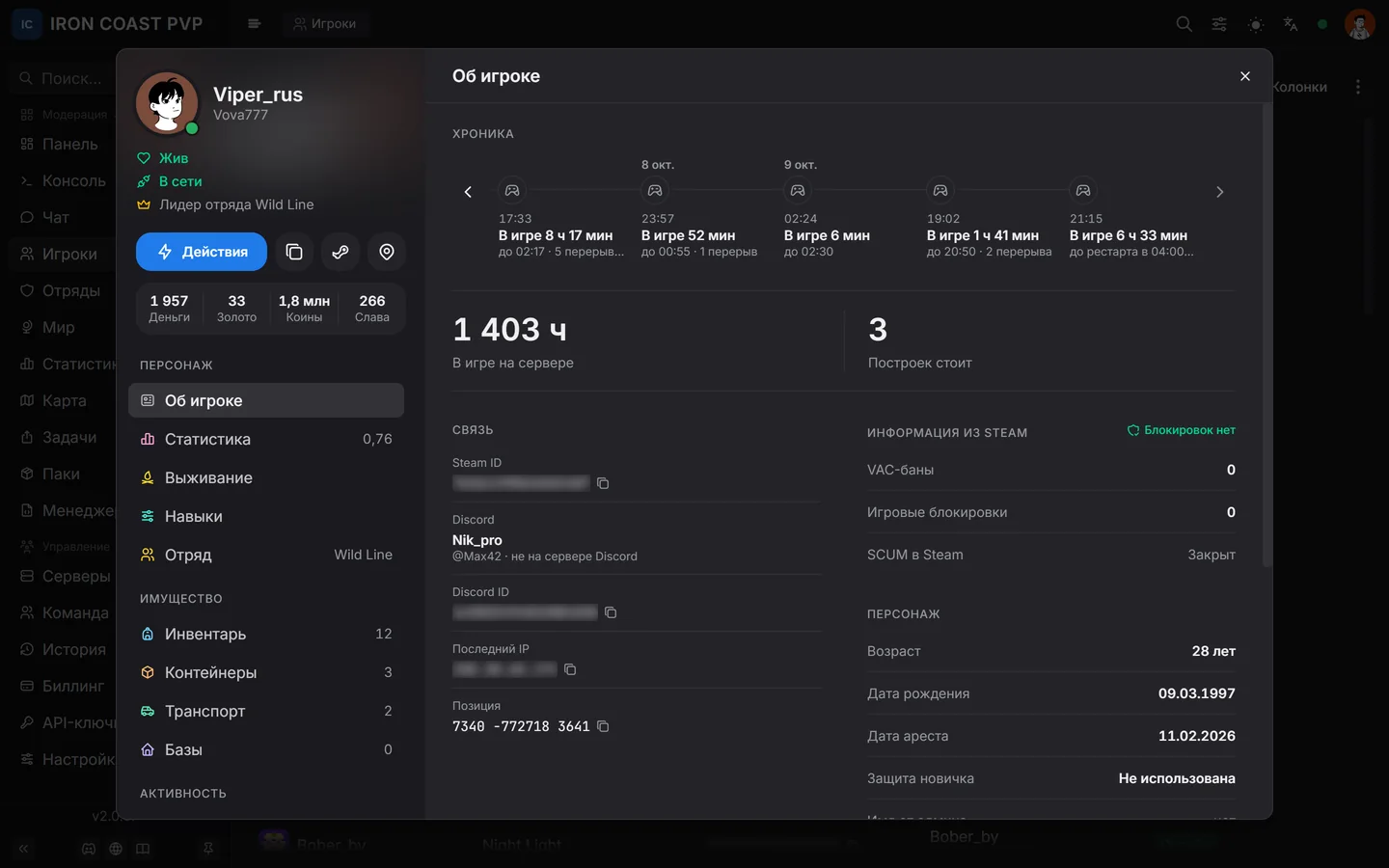Open the Отряд Wild Line section
This screenshot has width=1389, height=868.
[266, 555]
